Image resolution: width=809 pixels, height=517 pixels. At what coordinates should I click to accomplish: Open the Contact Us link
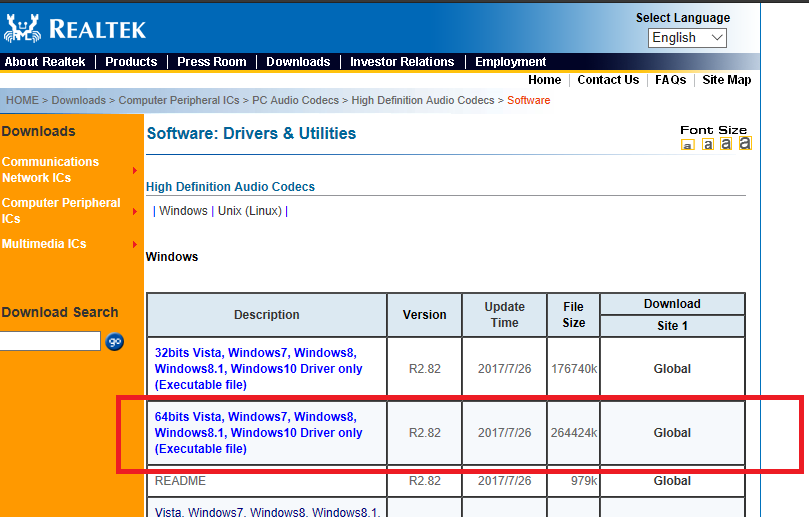click(x=608, y=80)
